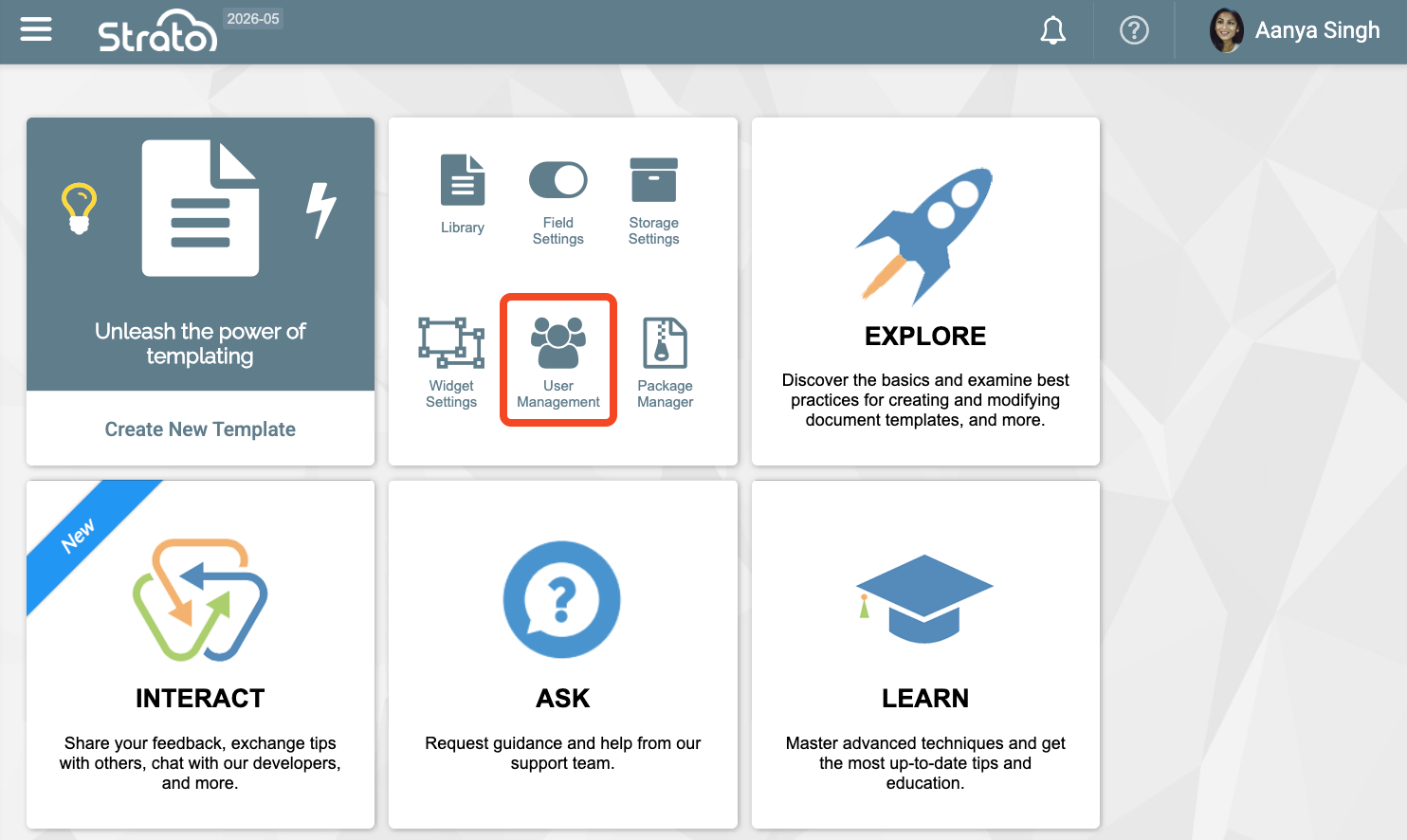Open the INTERACT tile
The height and width of the screenshot is (840, 1407).
tap(200, 654)
